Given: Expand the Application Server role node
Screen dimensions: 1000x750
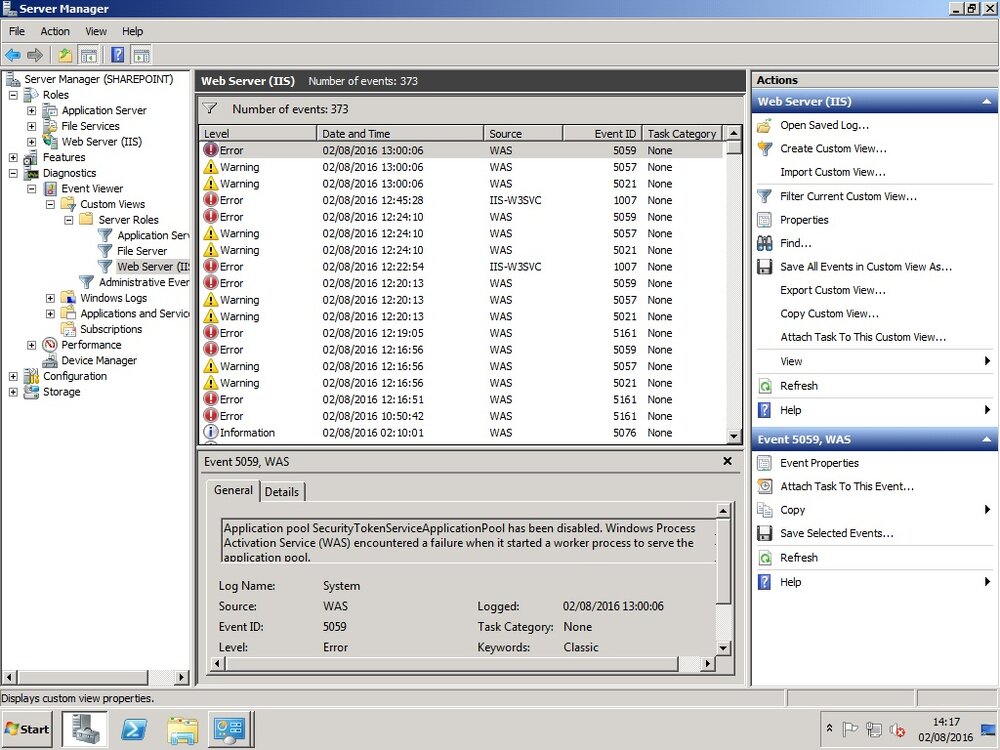Looking at the screenshot, I should pyautogui.click(x=31, y=110).
